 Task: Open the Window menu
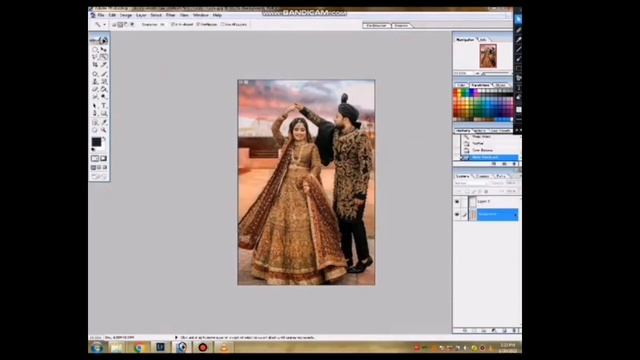pos(200,15)
